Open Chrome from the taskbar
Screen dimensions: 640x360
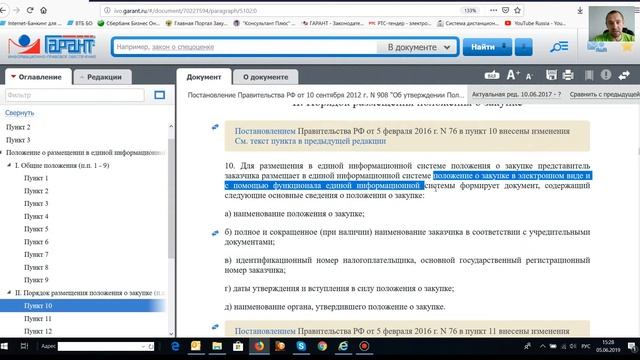(x=322, y=346)
